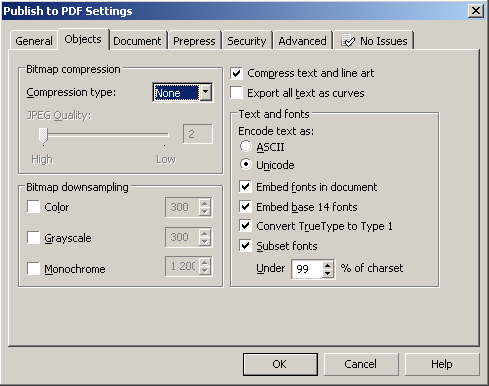Go to the General tab
489x386 pixels.
pyautogui.click(x=34, y=41)
